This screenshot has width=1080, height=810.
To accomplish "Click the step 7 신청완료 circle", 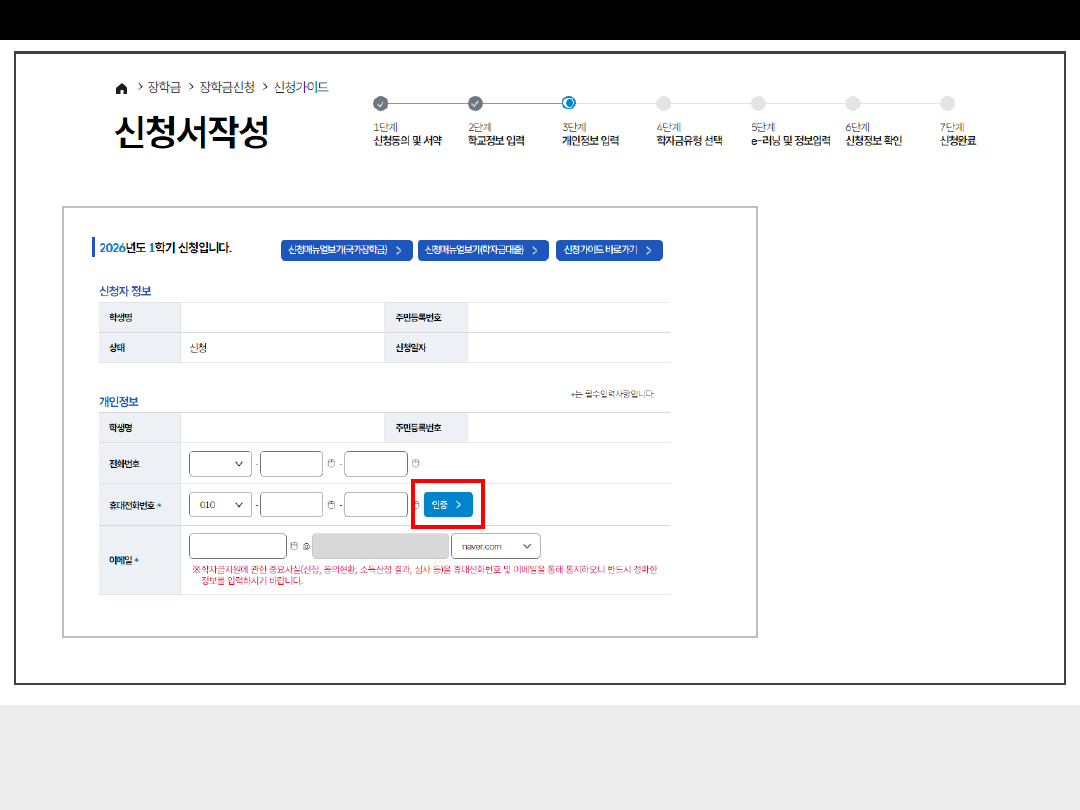I will [x=948, y=103].
